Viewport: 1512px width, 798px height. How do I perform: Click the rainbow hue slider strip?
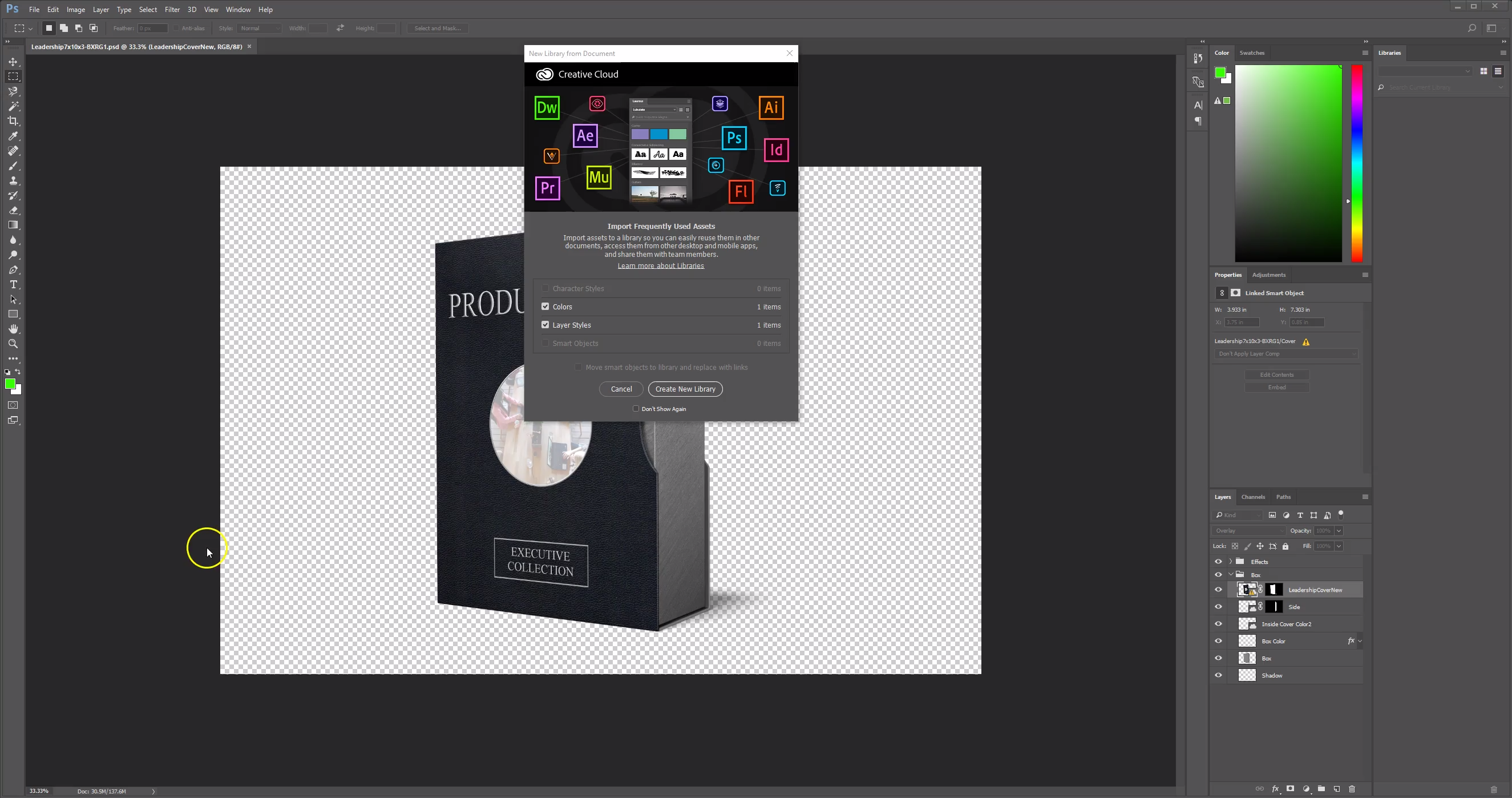coord(1356,163)
